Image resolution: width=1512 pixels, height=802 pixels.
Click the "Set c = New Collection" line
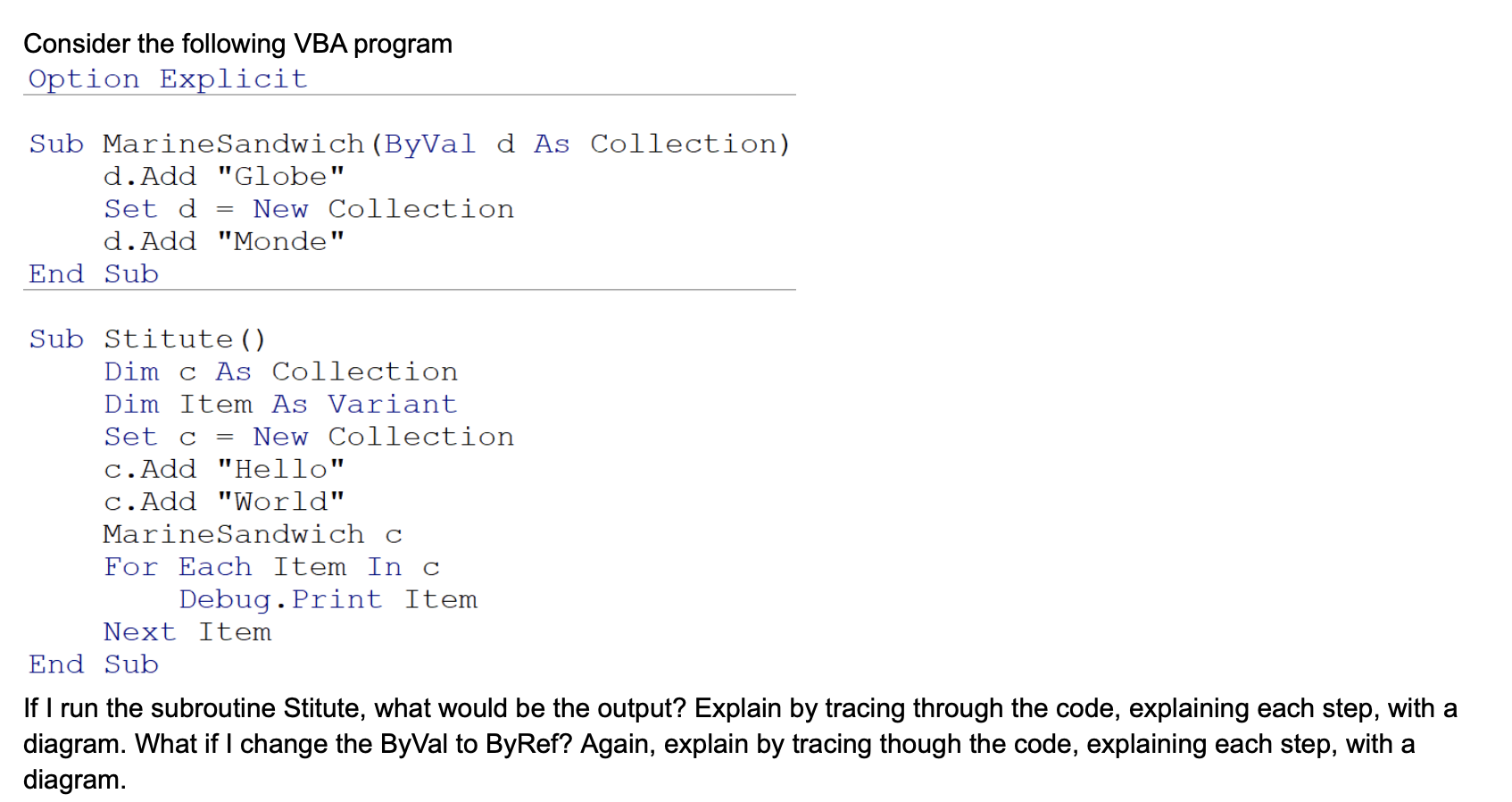pyautogui.click(x=309, y=437)
